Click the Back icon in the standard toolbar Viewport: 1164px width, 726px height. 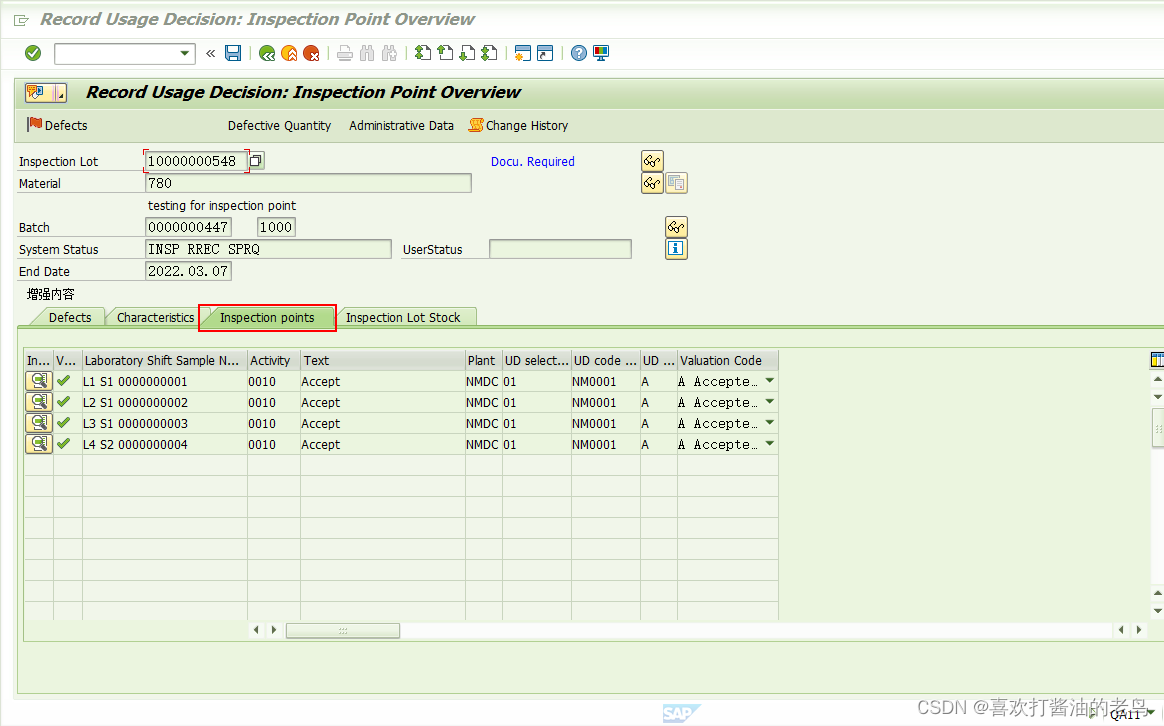[x=267, y=53]
